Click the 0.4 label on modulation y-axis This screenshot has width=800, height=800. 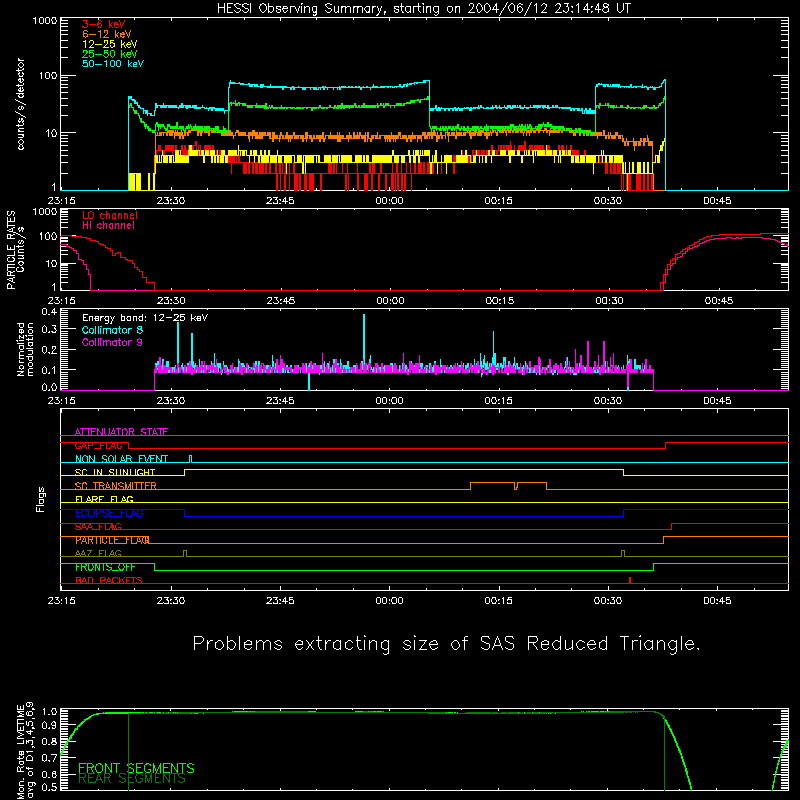pos(49,312)
